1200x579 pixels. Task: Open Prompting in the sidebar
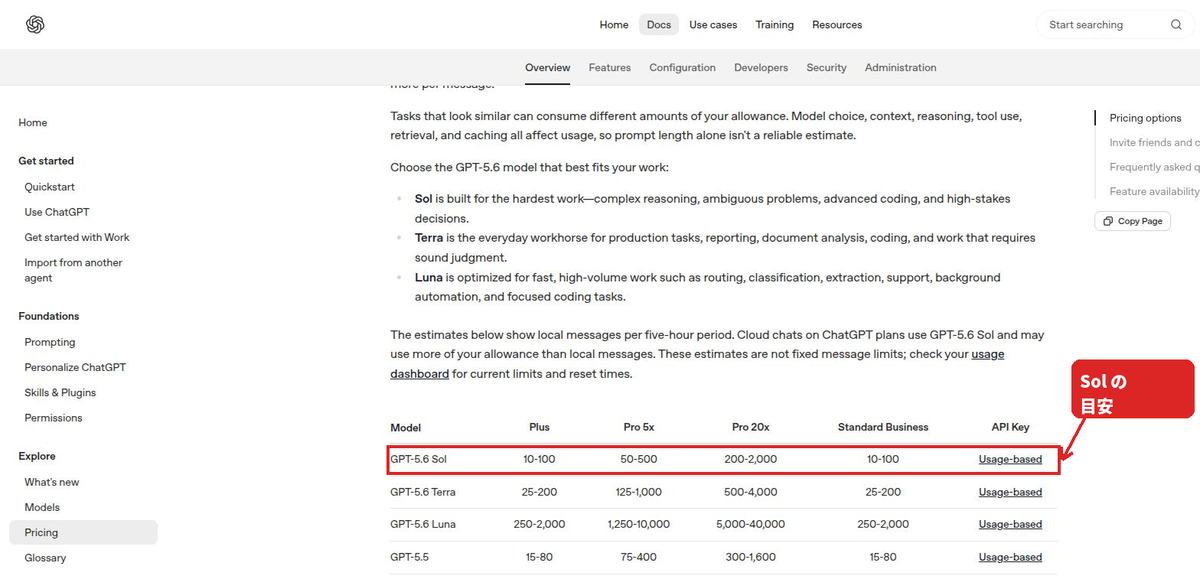pyautogui.click(x=50, y=342)
